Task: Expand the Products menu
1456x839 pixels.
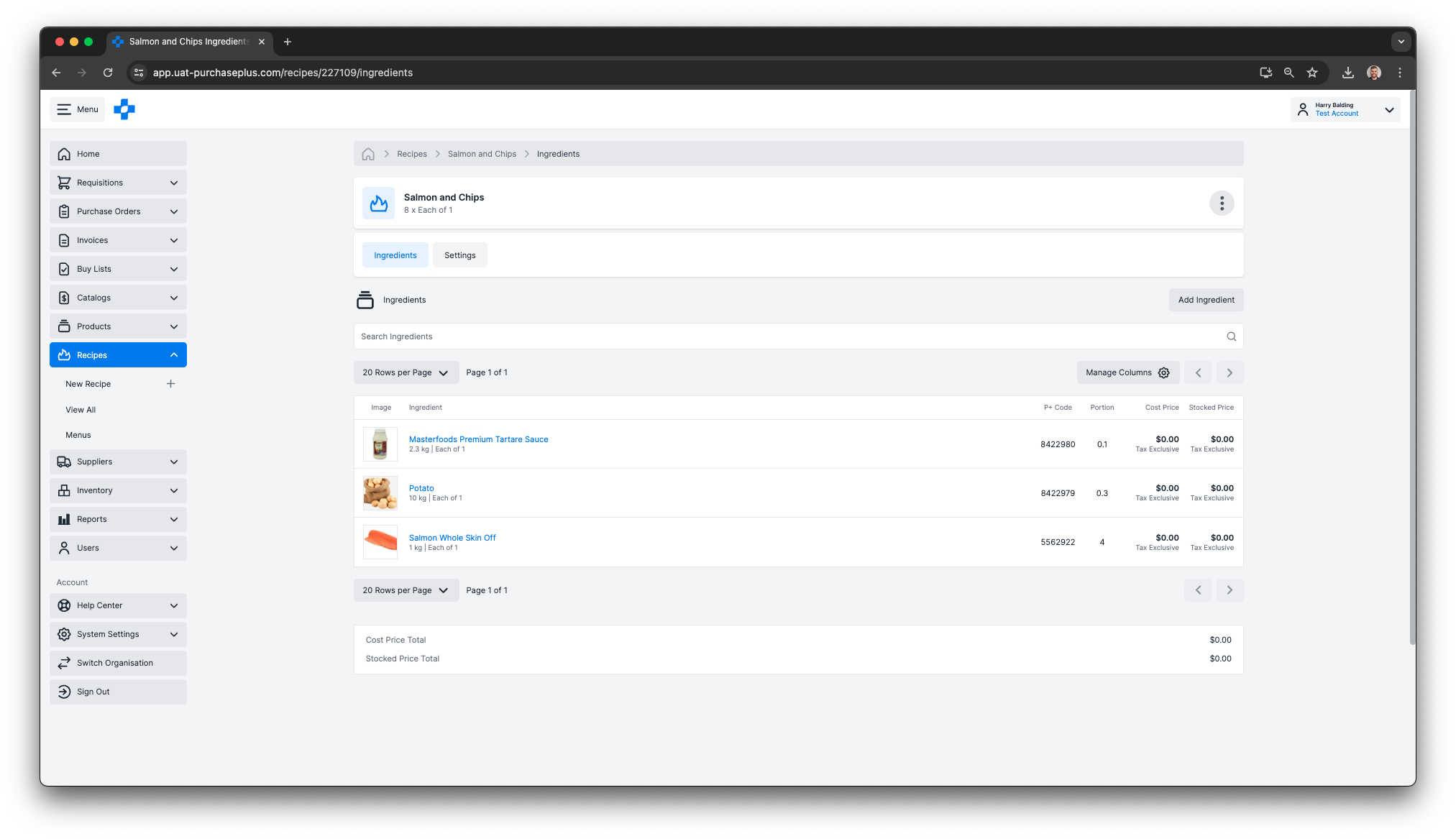Action: coord(118,326)
